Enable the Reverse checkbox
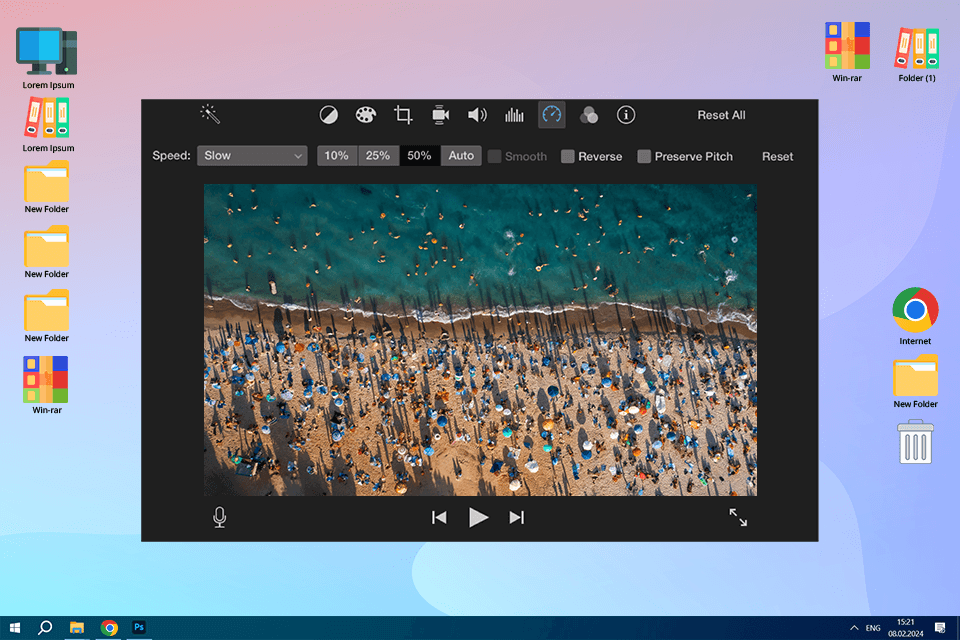Image resolution: width=960 pixels, height=640 pixels. point(568,156)
